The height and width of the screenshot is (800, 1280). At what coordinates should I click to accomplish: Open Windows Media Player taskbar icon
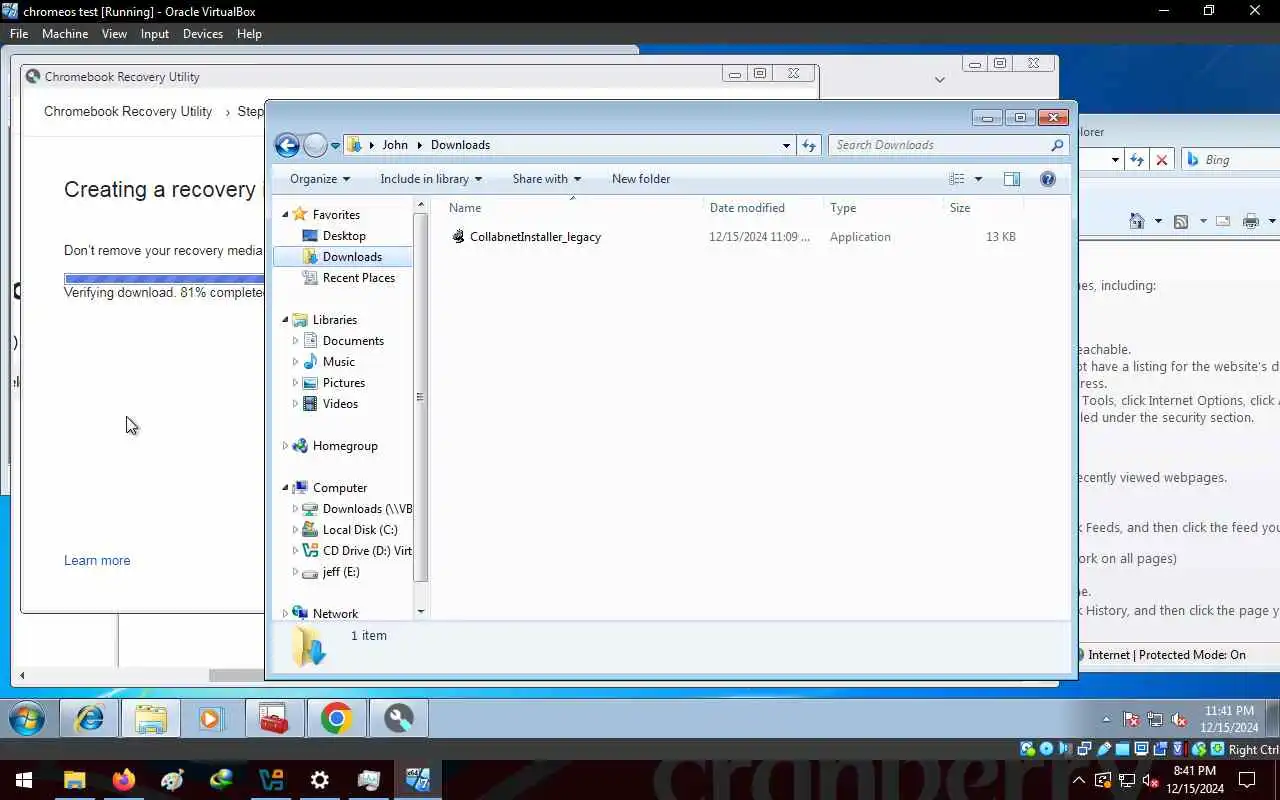pyautogui.click(x=211, y=719)
